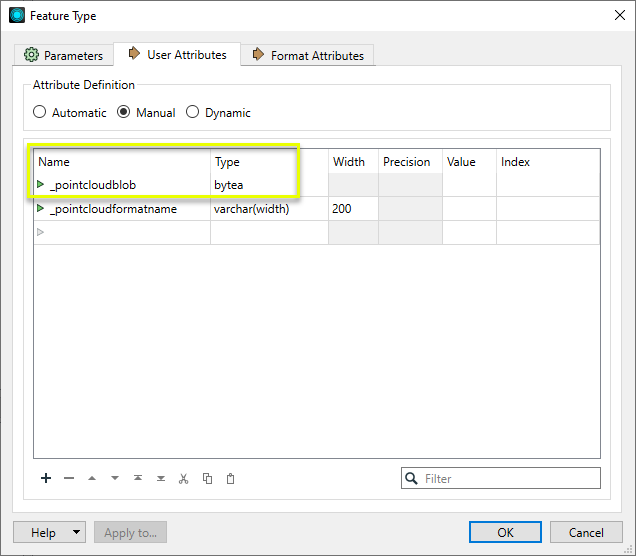Open the Format Attributes tab
636x556 pixels.
(x=308, y=55)
